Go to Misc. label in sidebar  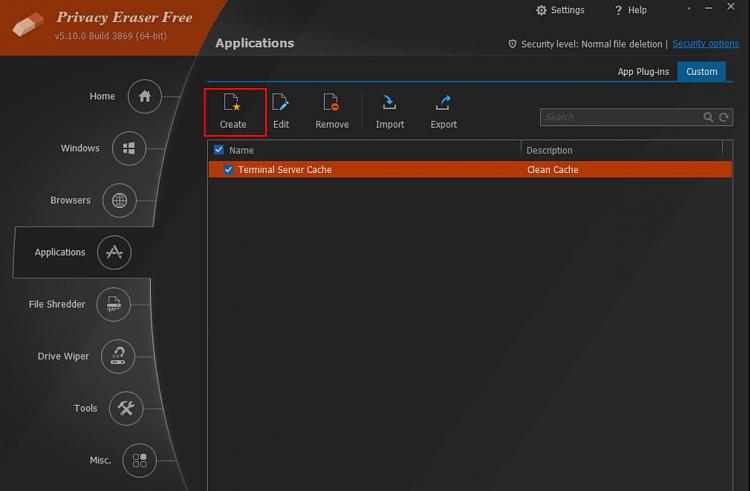pos(100,460)
